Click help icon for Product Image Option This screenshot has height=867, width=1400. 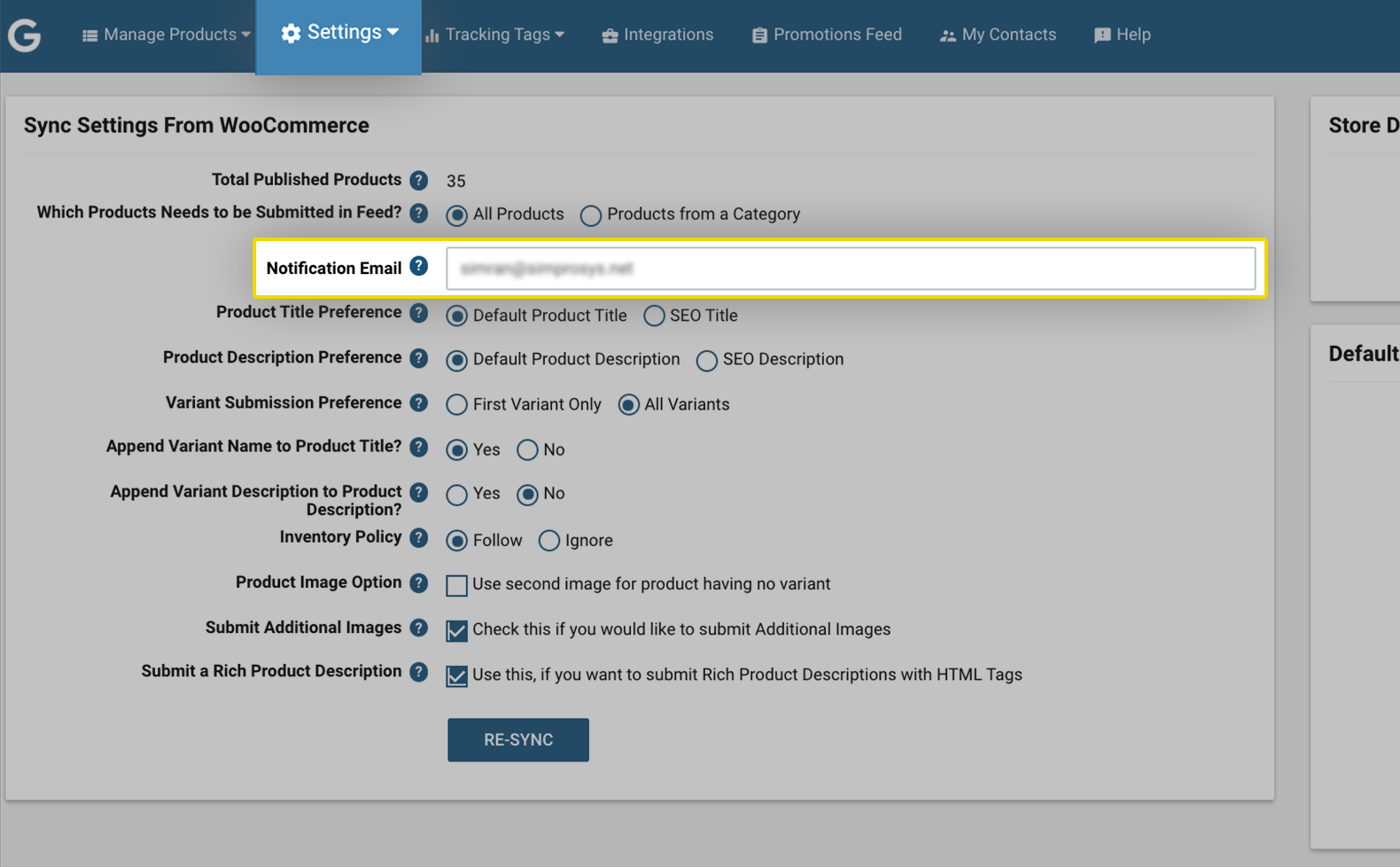click(419, 583)
